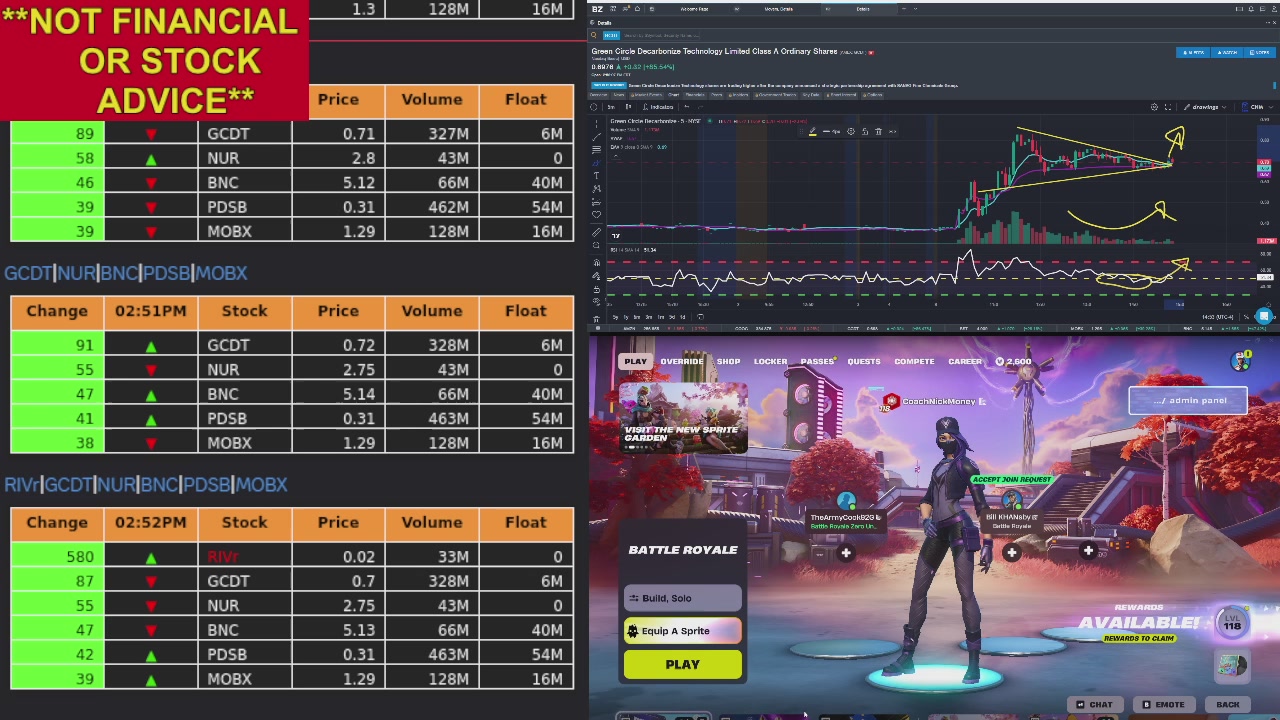This screenshot has width=1280, height=720.
Task: Click the magnet icon in chart sidebar
Action: [x=597, y=264]
